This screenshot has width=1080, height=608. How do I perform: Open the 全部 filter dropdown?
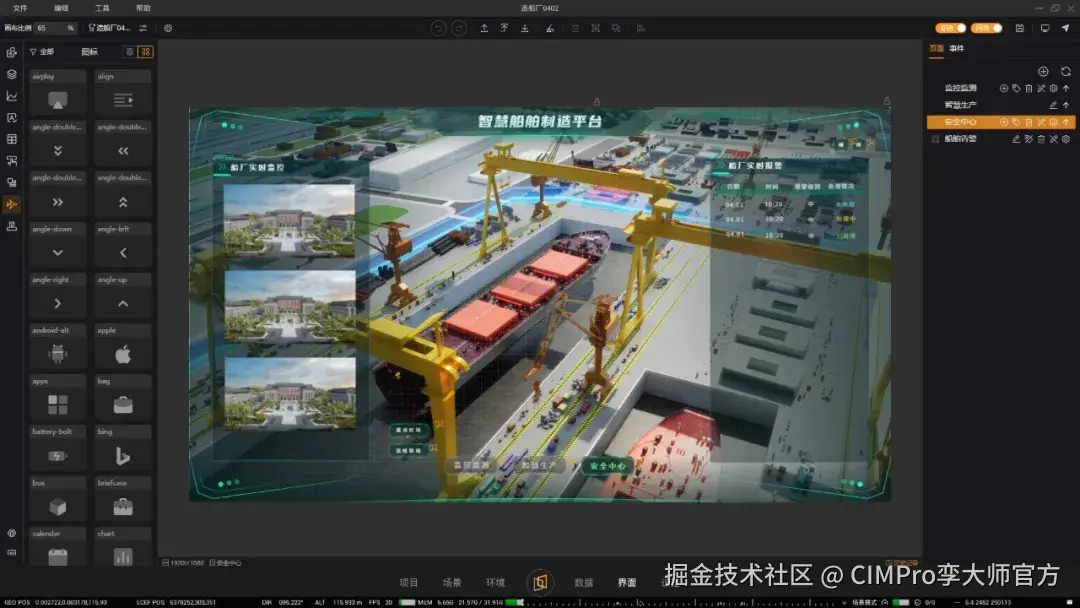(x=41, y=52)
